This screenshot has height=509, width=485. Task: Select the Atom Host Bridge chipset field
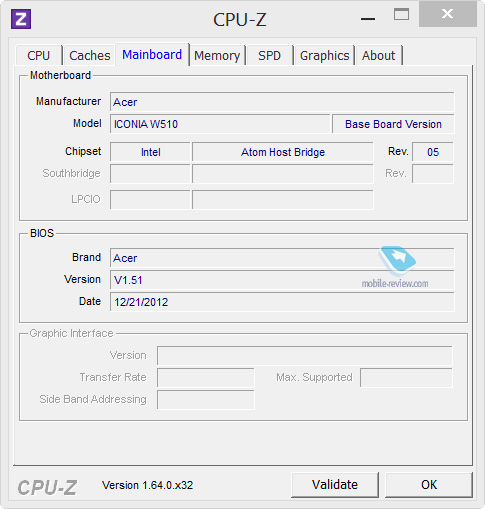[283, 152]
